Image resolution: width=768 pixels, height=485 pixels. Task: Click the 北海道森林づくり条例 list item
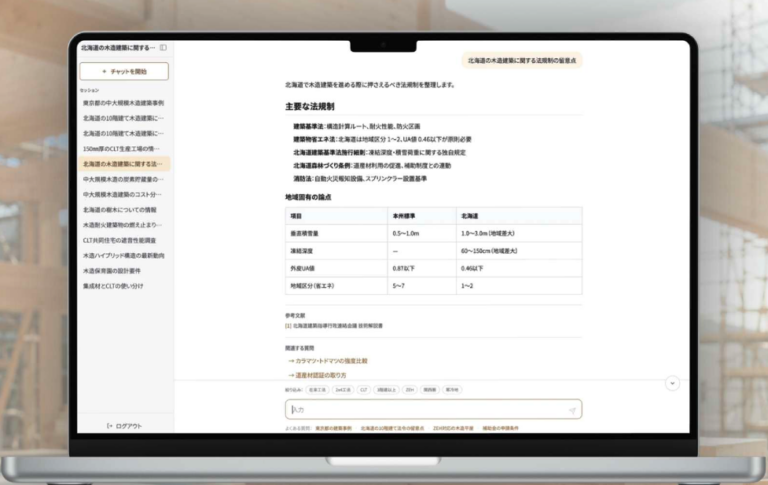tap(372, 166)
